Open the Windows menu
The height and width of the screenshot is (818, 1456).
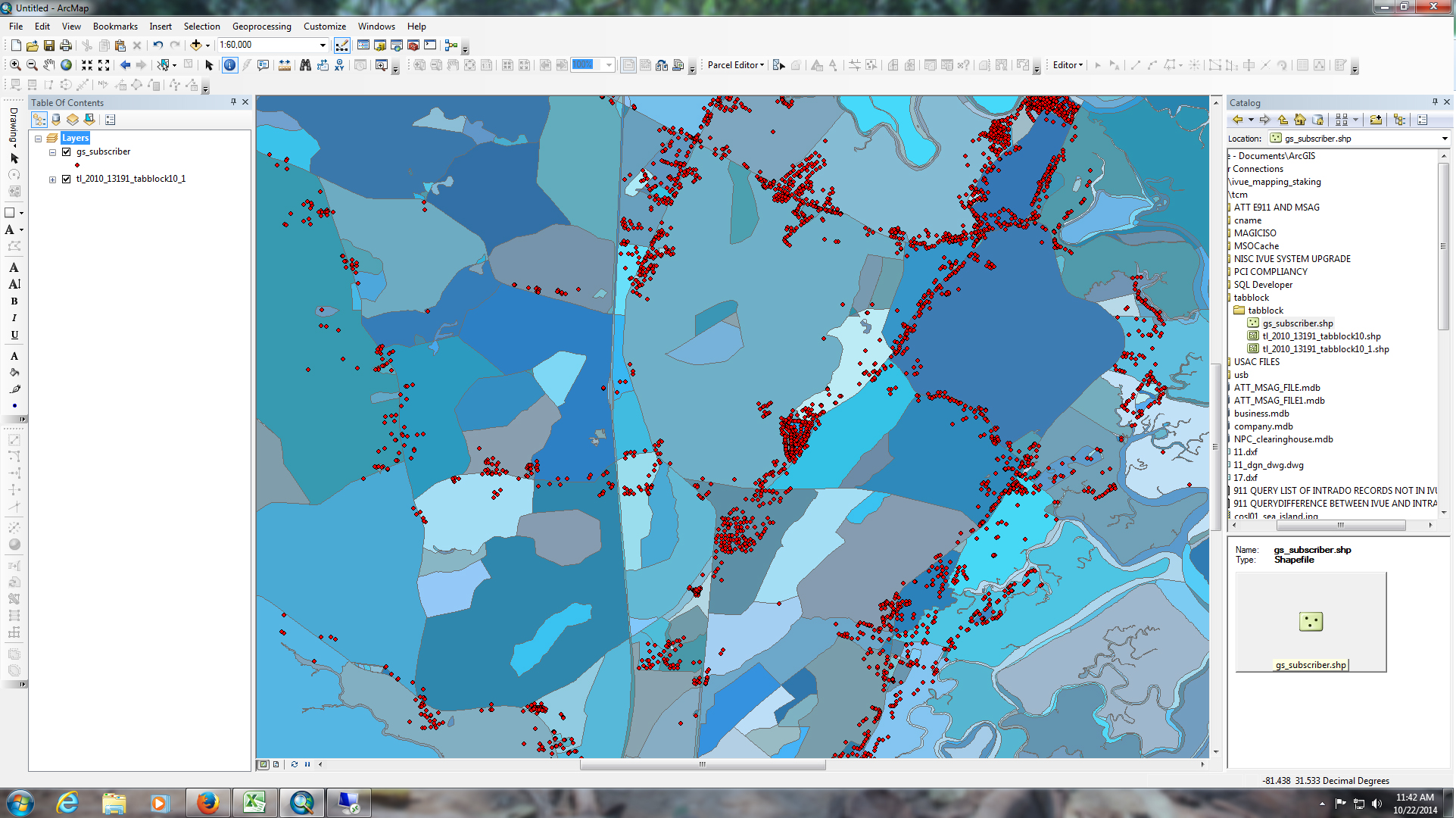(376, 27)
